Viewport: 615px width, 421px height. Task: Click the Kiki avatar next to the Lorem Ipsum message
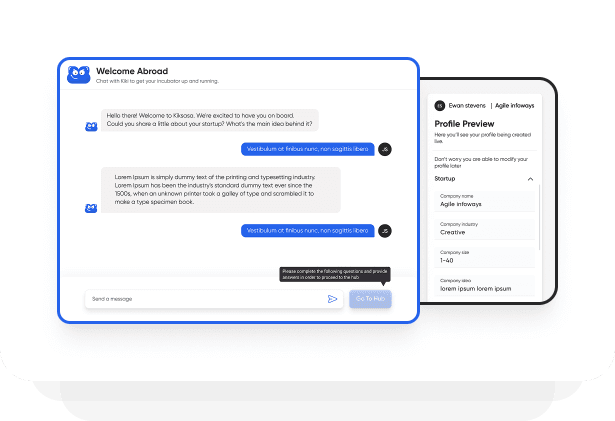point(91,208)
